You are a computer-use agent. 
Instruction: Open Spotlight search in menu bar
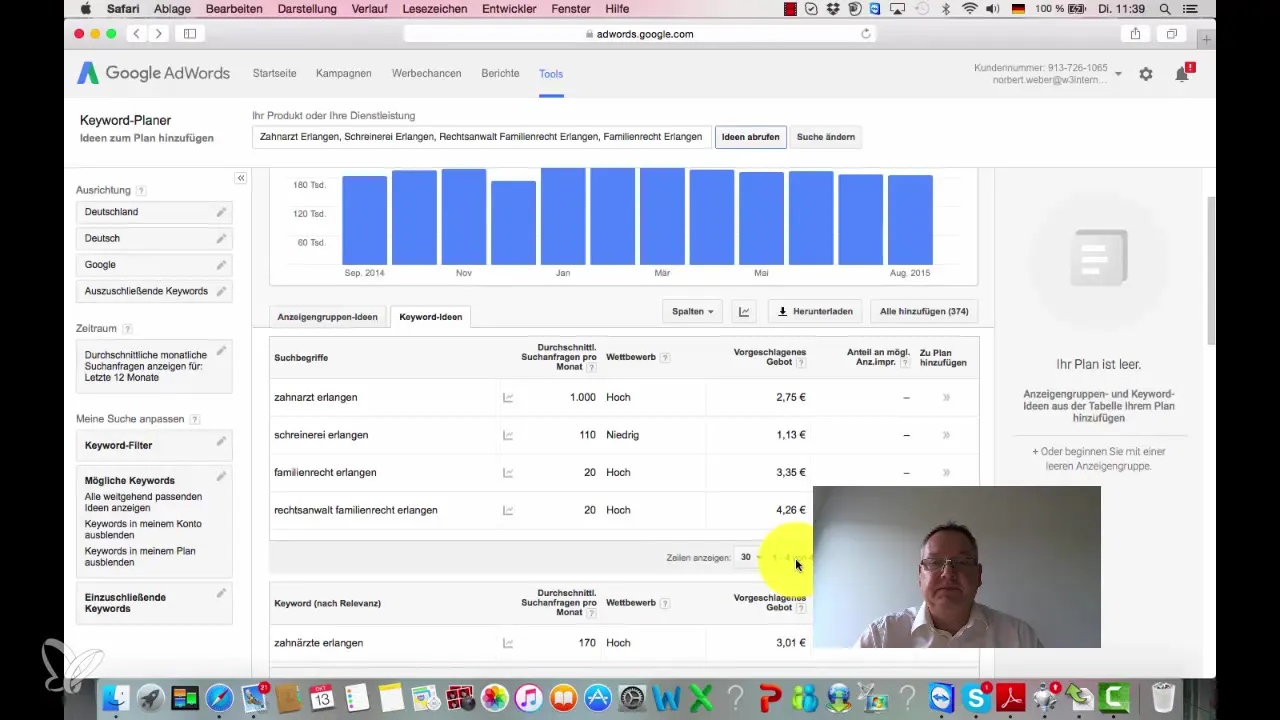pyautogui.click(x=1164, y=9)
